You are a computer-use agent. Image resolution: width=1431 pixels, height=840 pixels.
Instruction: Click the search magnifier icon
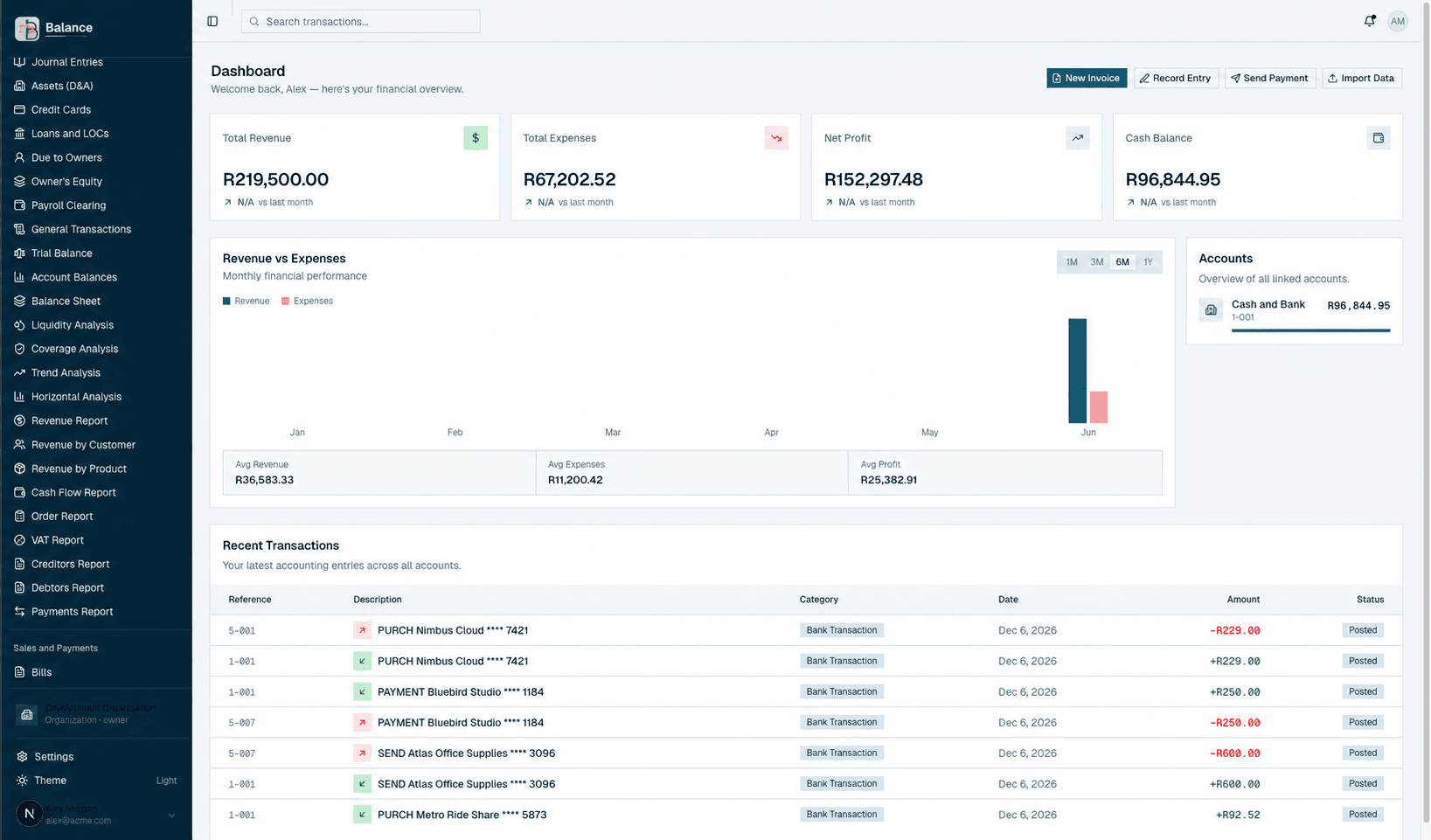tap(254, 22)
